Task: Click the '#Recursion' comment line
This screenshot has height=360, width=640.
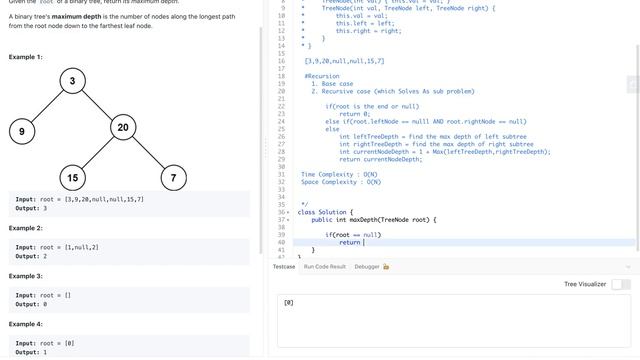Action: click(322, 76)
